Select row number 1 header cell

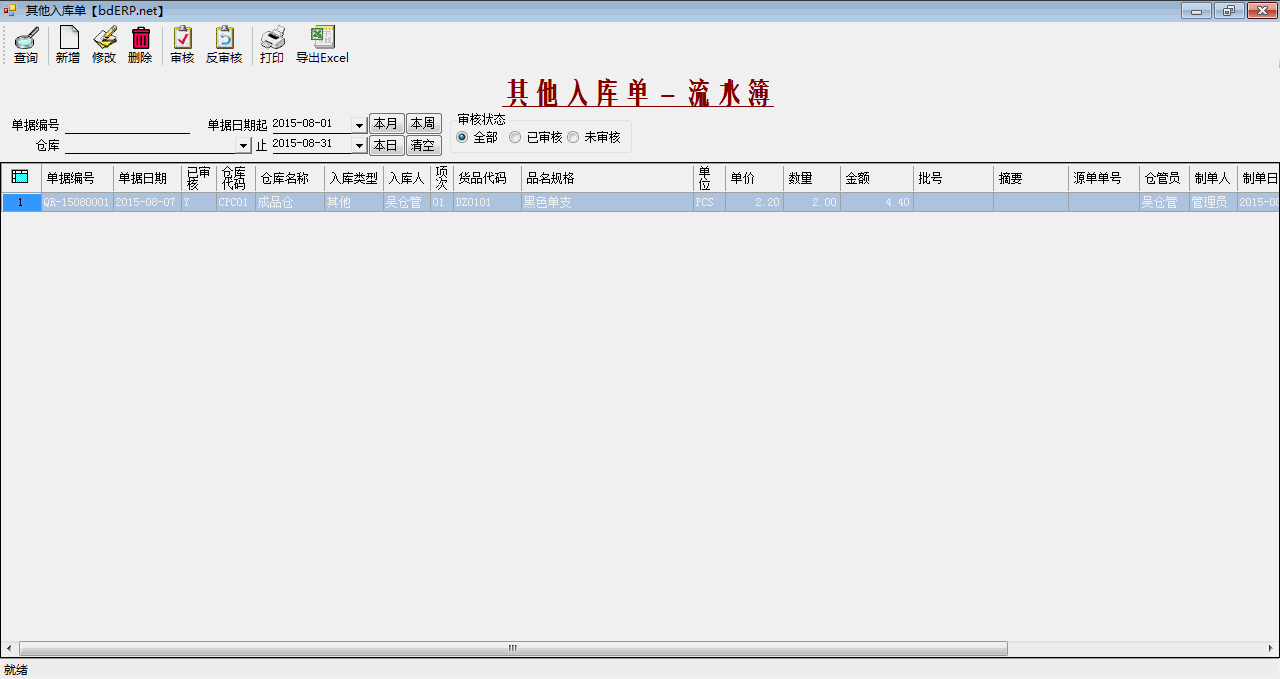tap(21, 202)
